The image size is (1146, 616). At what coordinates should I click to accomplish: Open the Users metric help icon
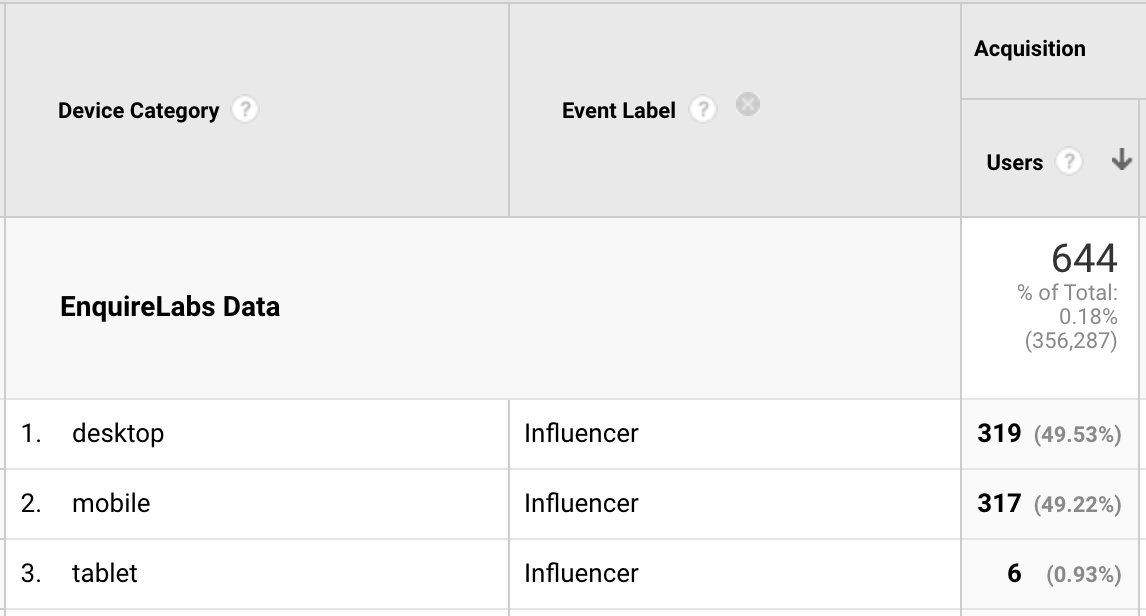(x=1069, y=162)
